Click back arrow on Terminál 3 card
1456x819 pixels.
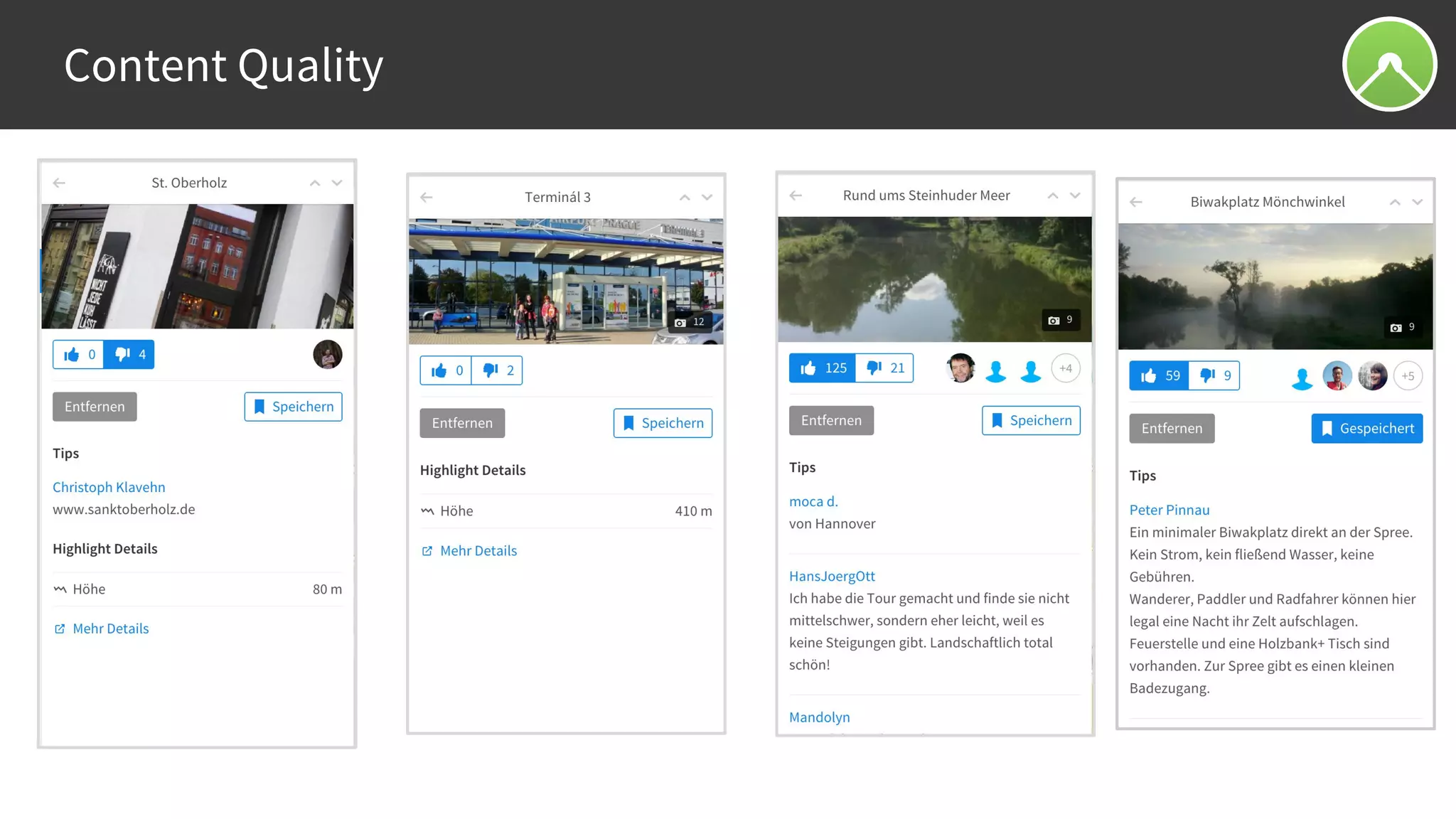pos(427,197)
